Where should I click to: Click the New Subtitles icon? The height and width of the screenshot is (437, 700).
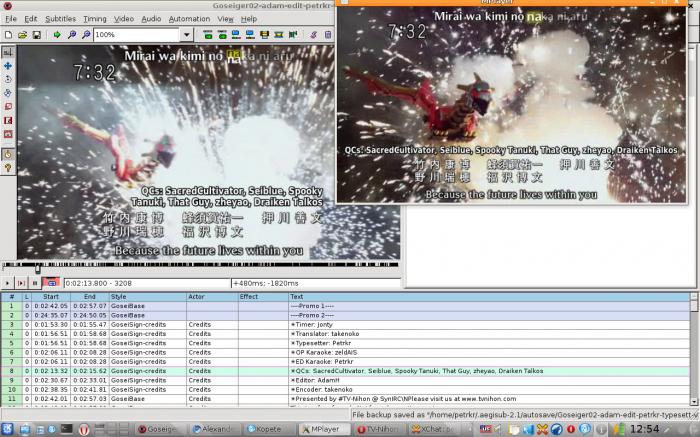click(x=8, y=34)
